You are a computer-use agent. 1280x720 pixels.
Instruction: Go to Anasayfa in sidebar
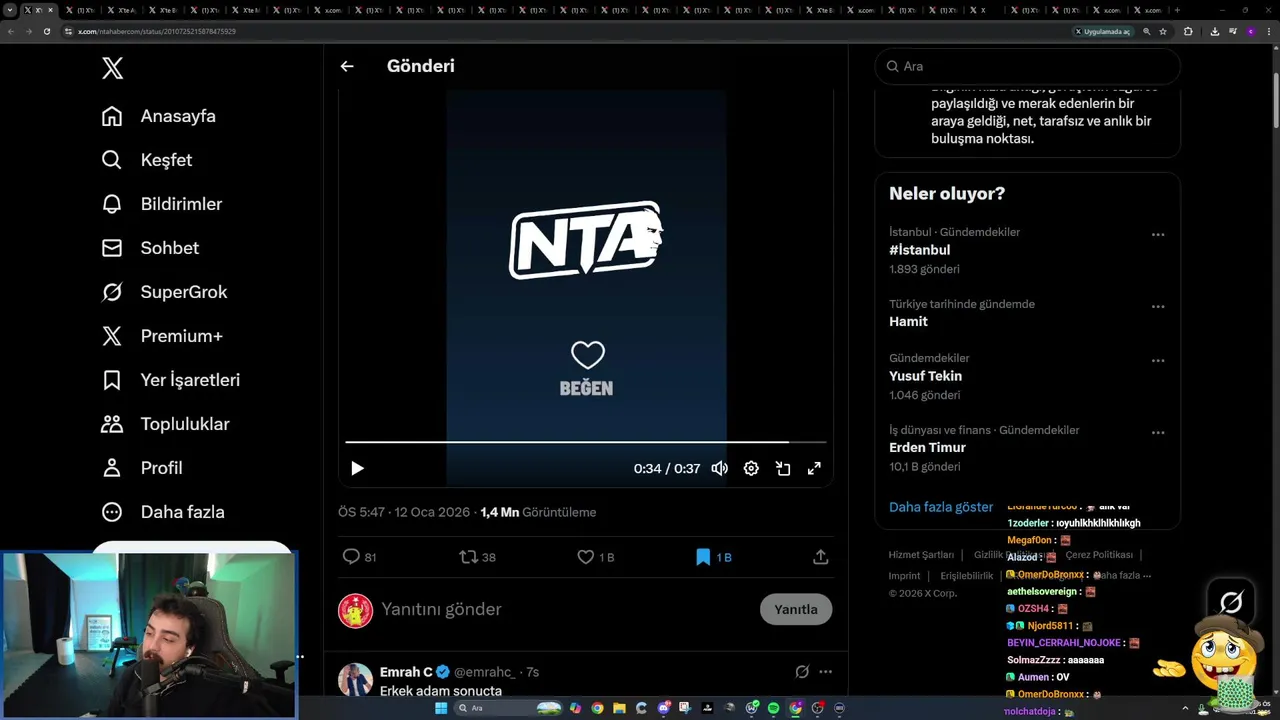(x=159, y=116)
